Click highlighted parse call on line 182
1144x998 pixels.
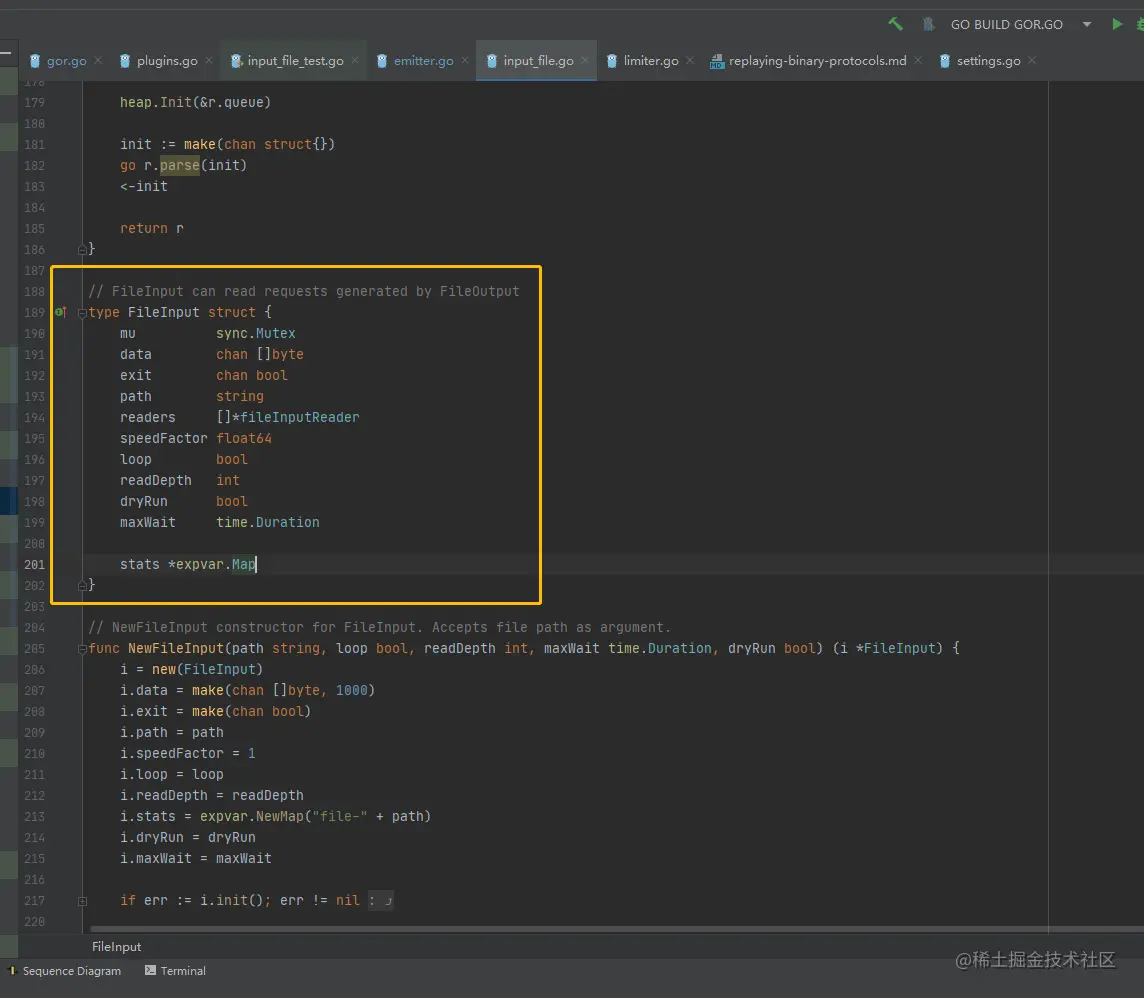pos(179,166)
